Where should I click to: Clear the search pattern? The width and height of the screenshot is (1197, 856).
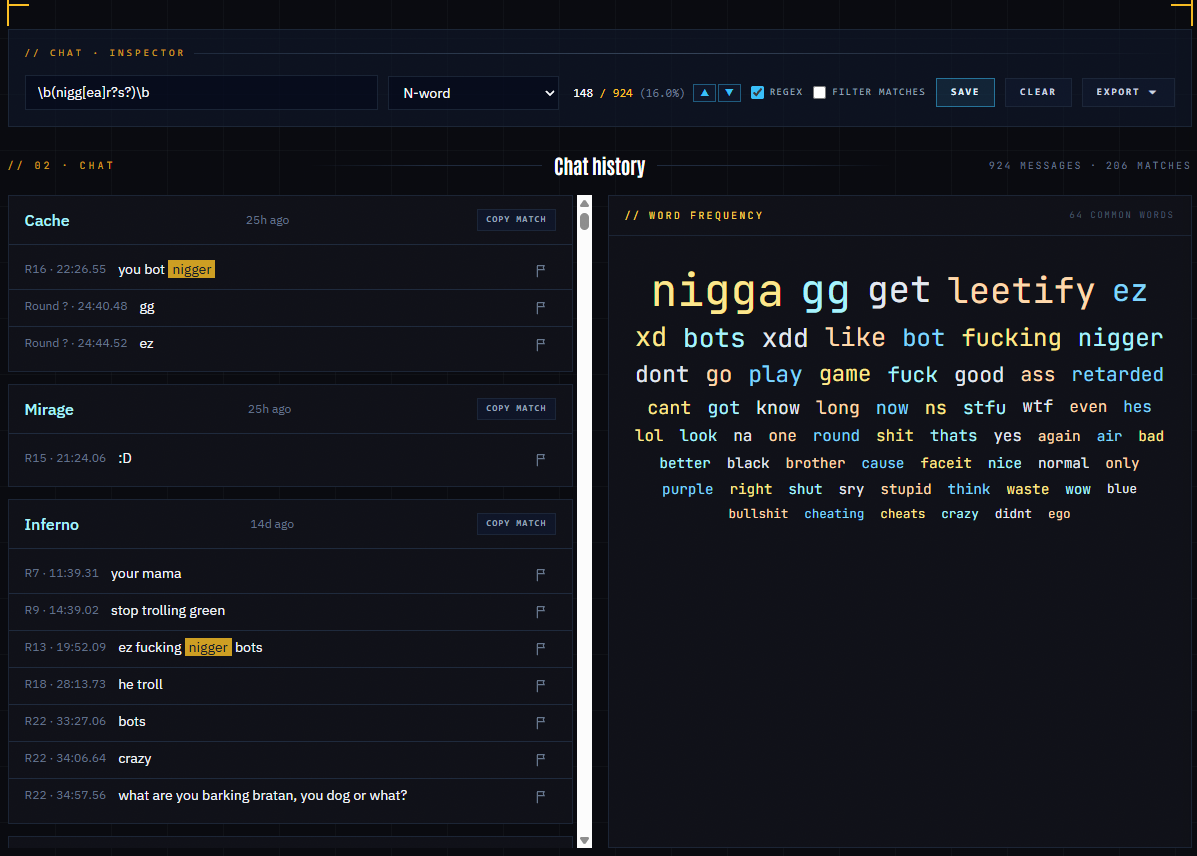pyautogui.click(x=1038, y=92)
